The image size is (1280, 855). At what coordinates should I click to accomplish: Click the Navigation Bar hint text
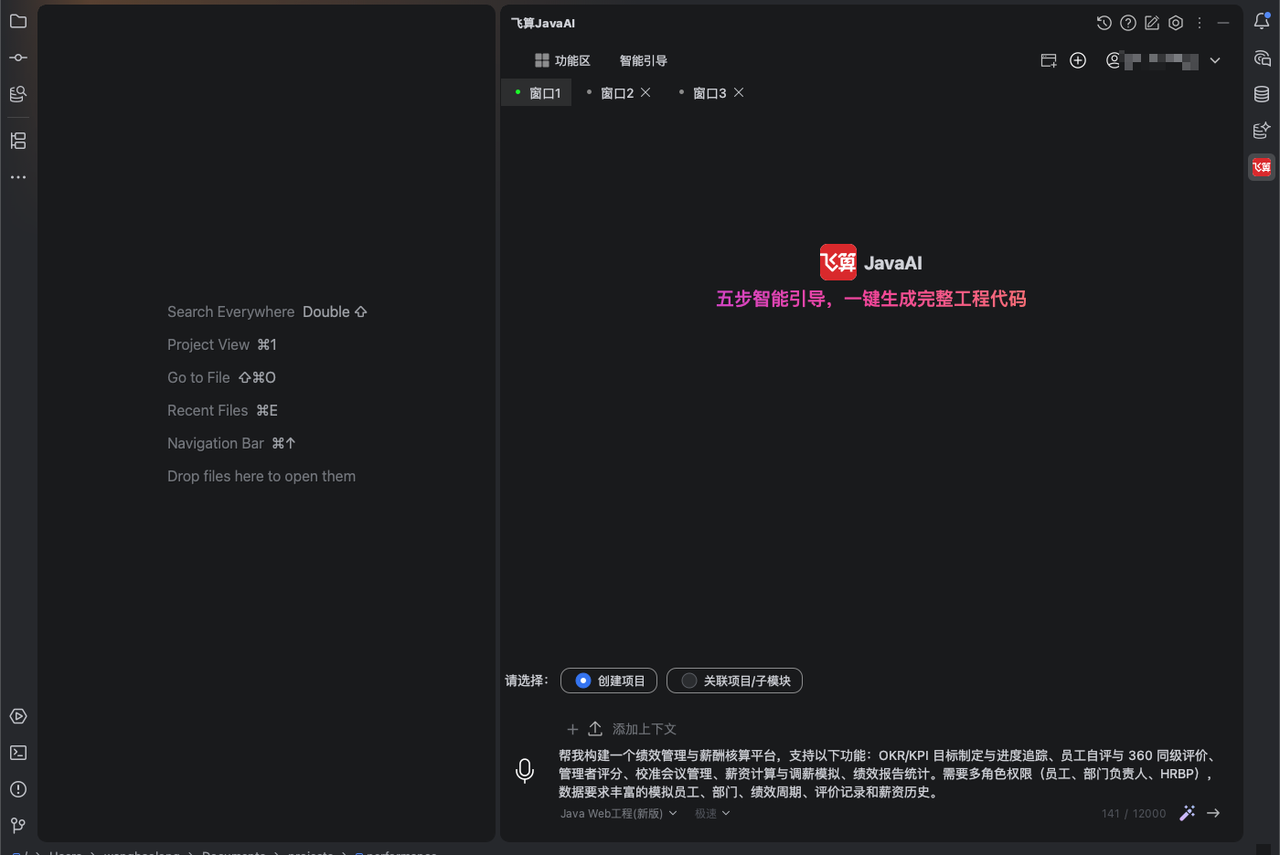pyautogui.click(x=215, y=444)
